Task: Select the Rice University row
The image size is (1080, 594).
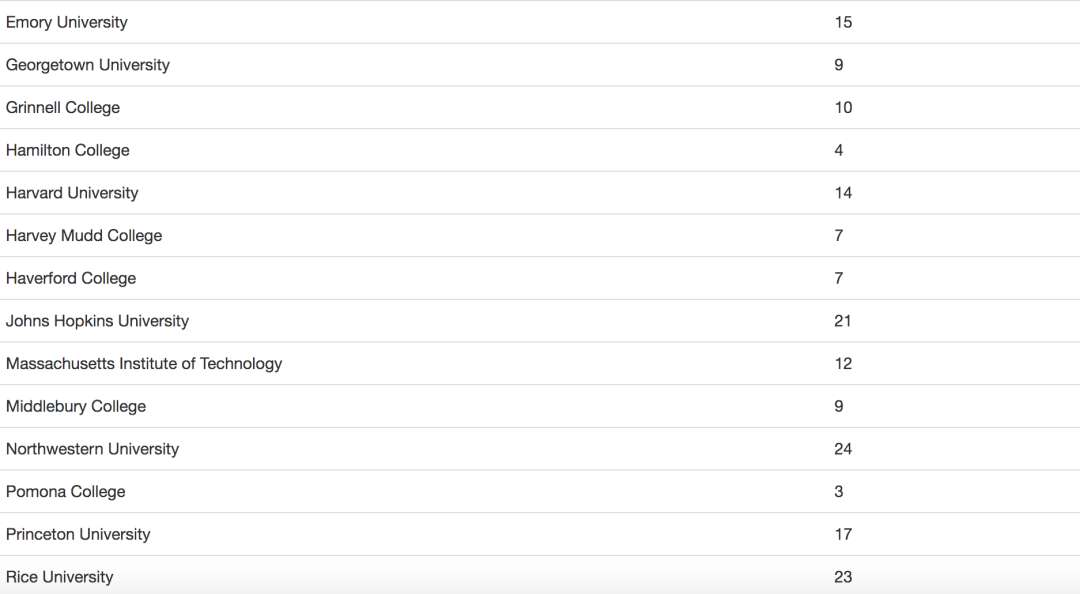Action: pos(60,577)
